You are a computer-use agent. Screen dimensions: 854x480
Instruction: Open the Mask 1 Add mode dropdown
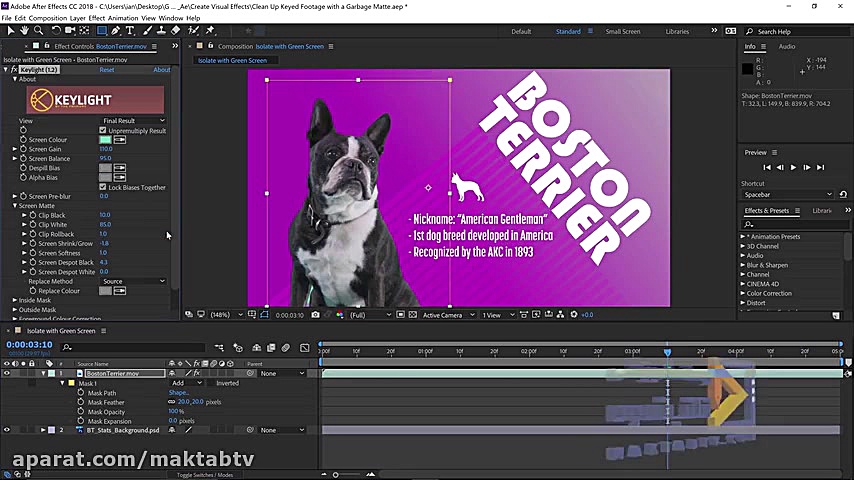(x=186, y=383)
